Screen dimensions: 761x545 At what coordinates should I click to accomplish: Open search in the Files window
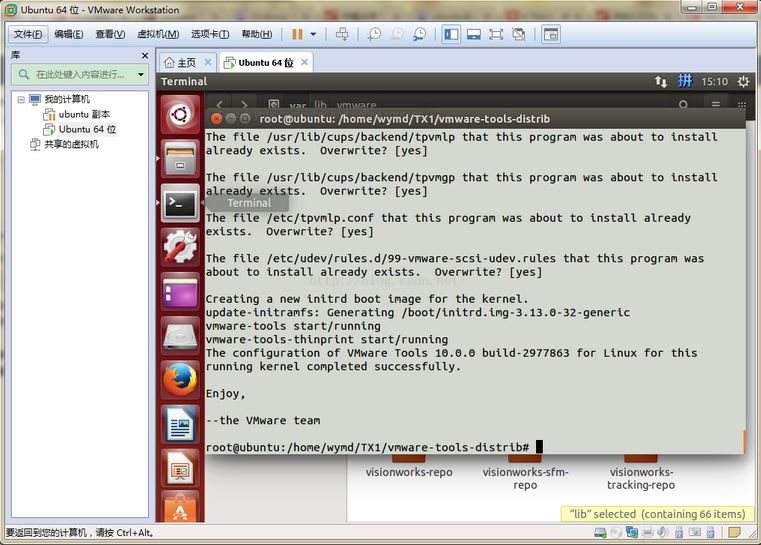click(683, 104)
